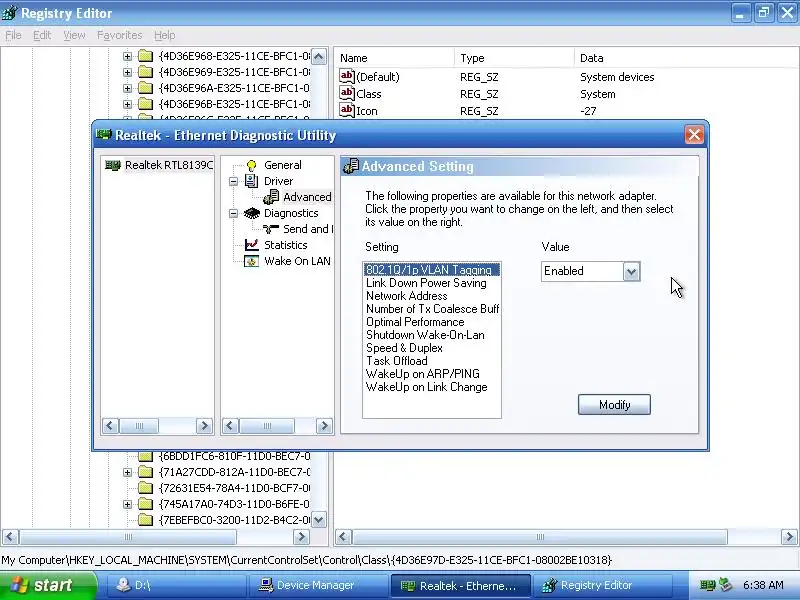This screenshot has width=800, height=600.
Task: Click the {71A27CDD-812A folder icon
Action: click(x=146, y=472)
